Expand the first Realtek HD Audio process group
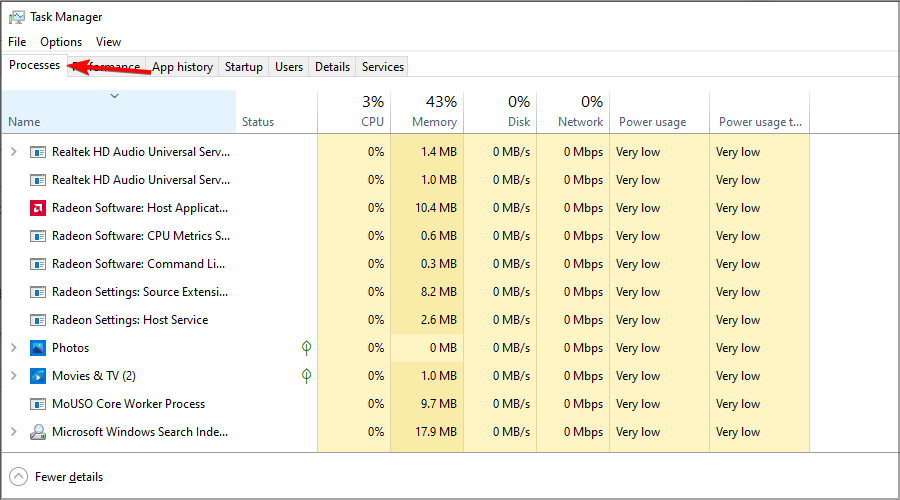 click(14, 152)
